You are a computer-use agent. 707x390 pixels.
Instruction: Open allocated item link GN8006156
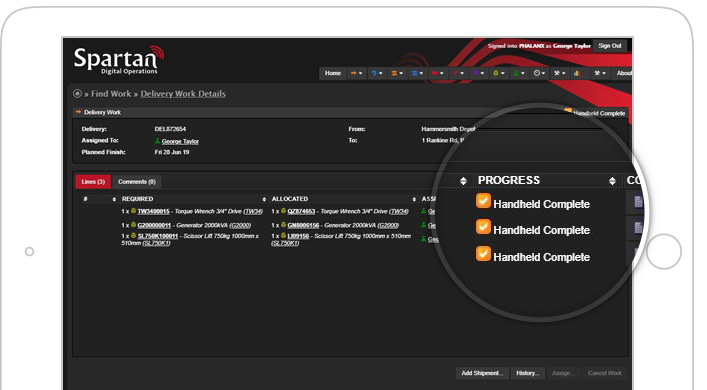tap(303, 225)
